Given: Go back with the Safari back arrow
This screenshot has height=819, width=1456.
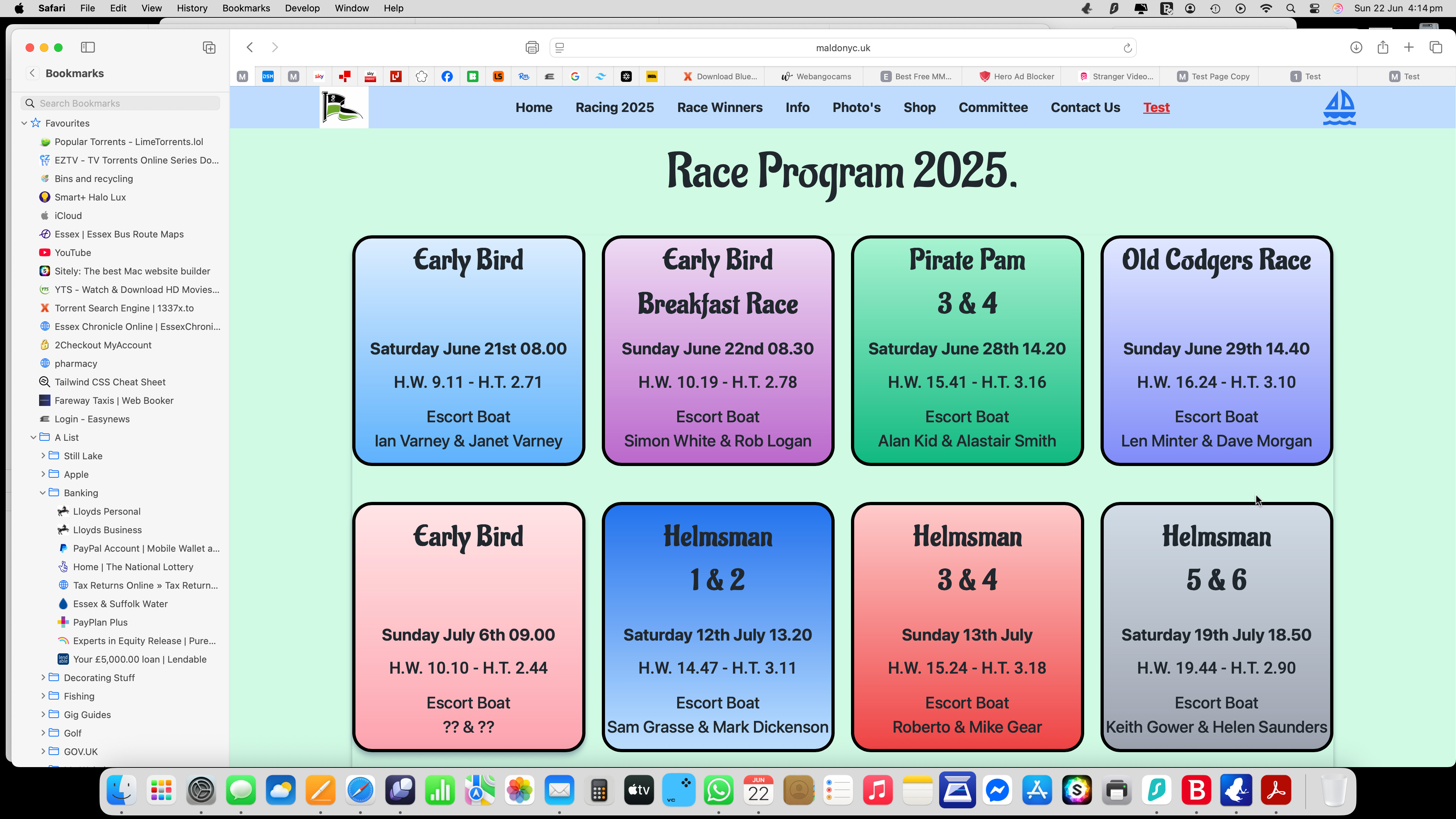Looking at the screenshot, I should pyautogui.click(x=250, y=48).
